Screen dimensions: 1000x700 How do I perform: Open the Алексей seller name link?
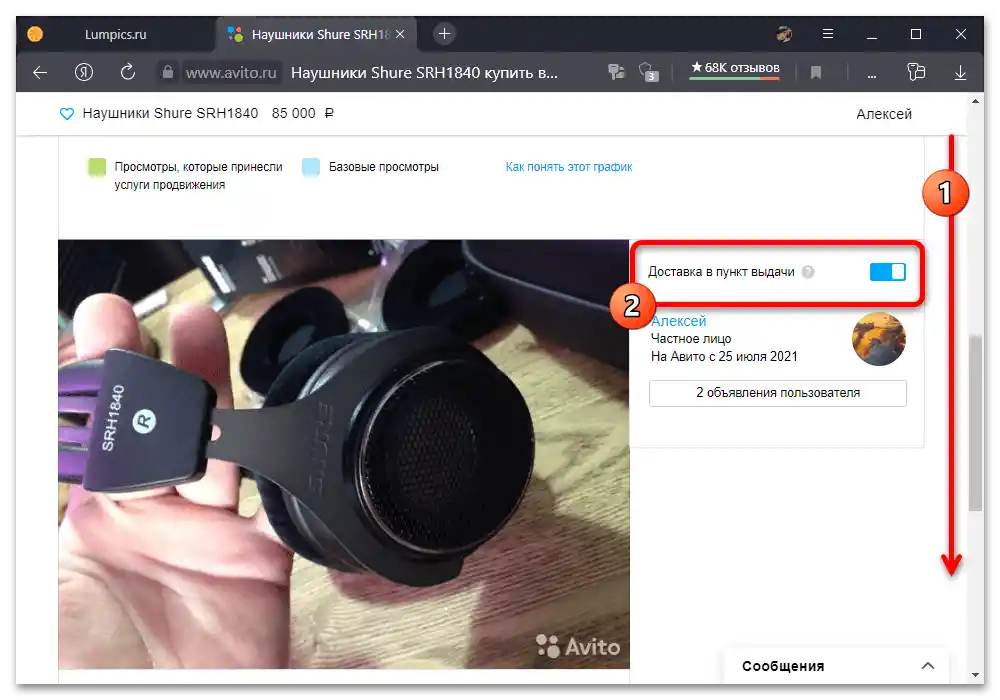tap(679, 321)
